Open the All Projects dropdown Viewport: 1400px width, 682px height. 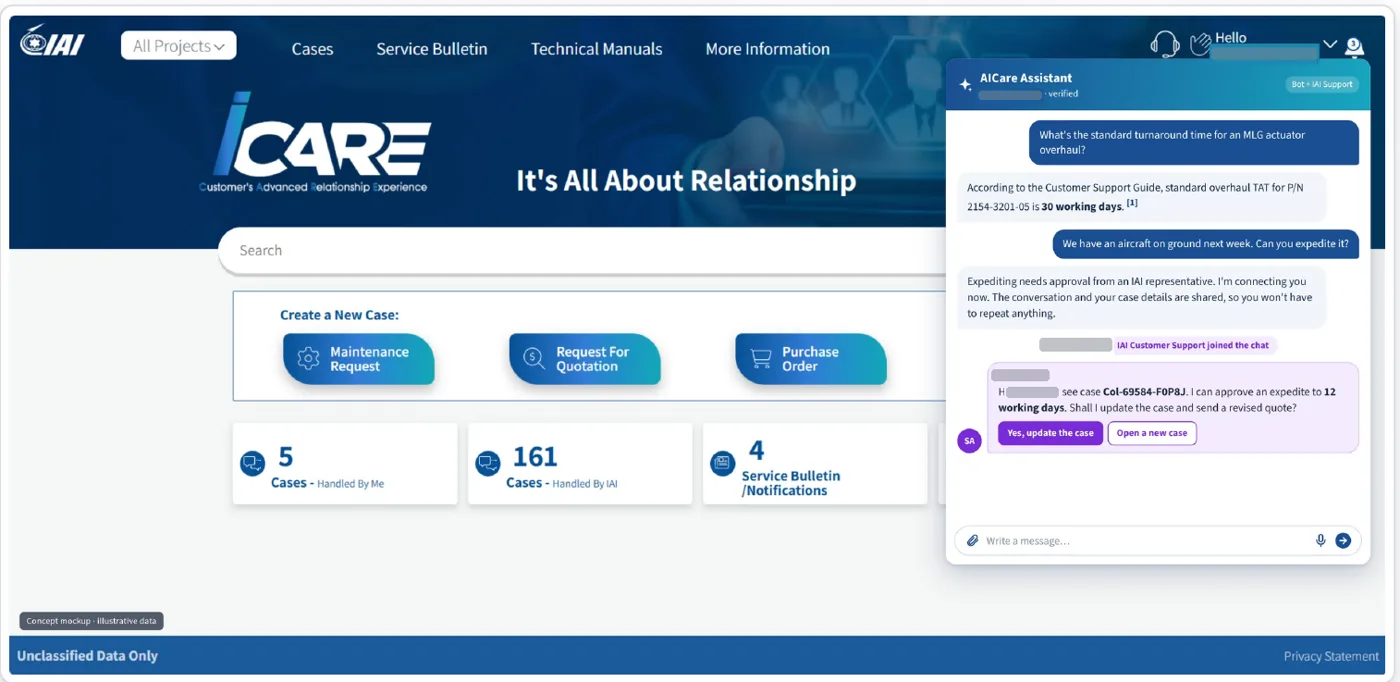tap(179, 46)
